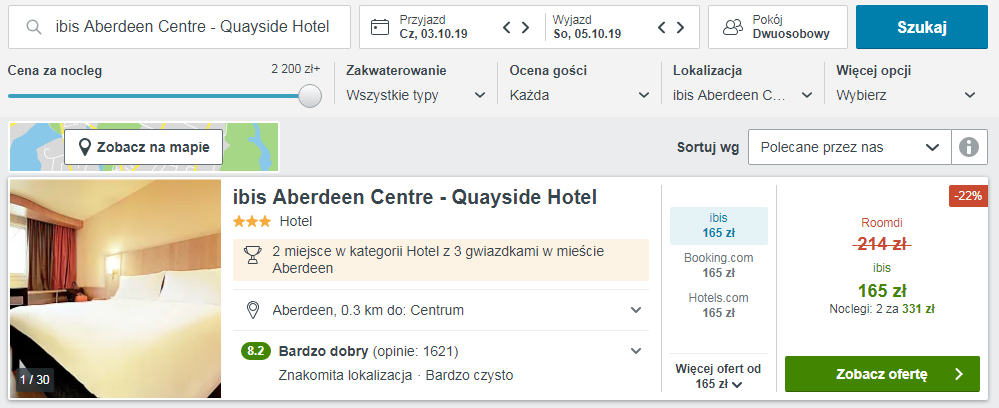Click the price per night slider handle
Screen dimensions: 999x408
[x=310, y=96]
